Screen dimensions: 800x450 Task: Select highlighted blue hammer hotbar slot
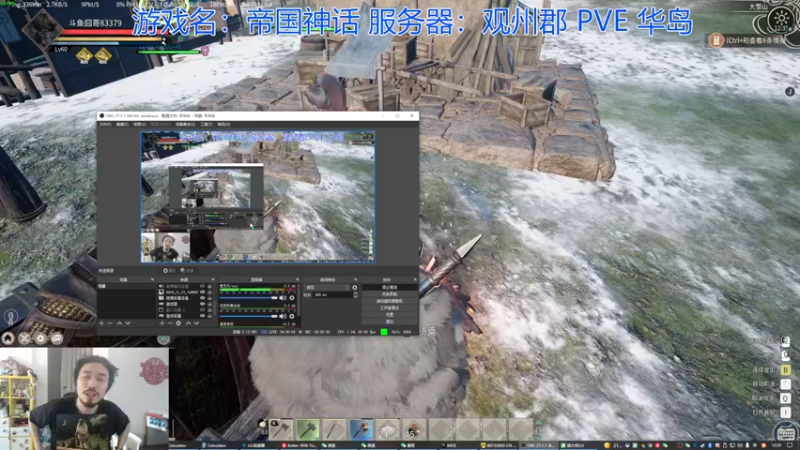tap(361, 430)
